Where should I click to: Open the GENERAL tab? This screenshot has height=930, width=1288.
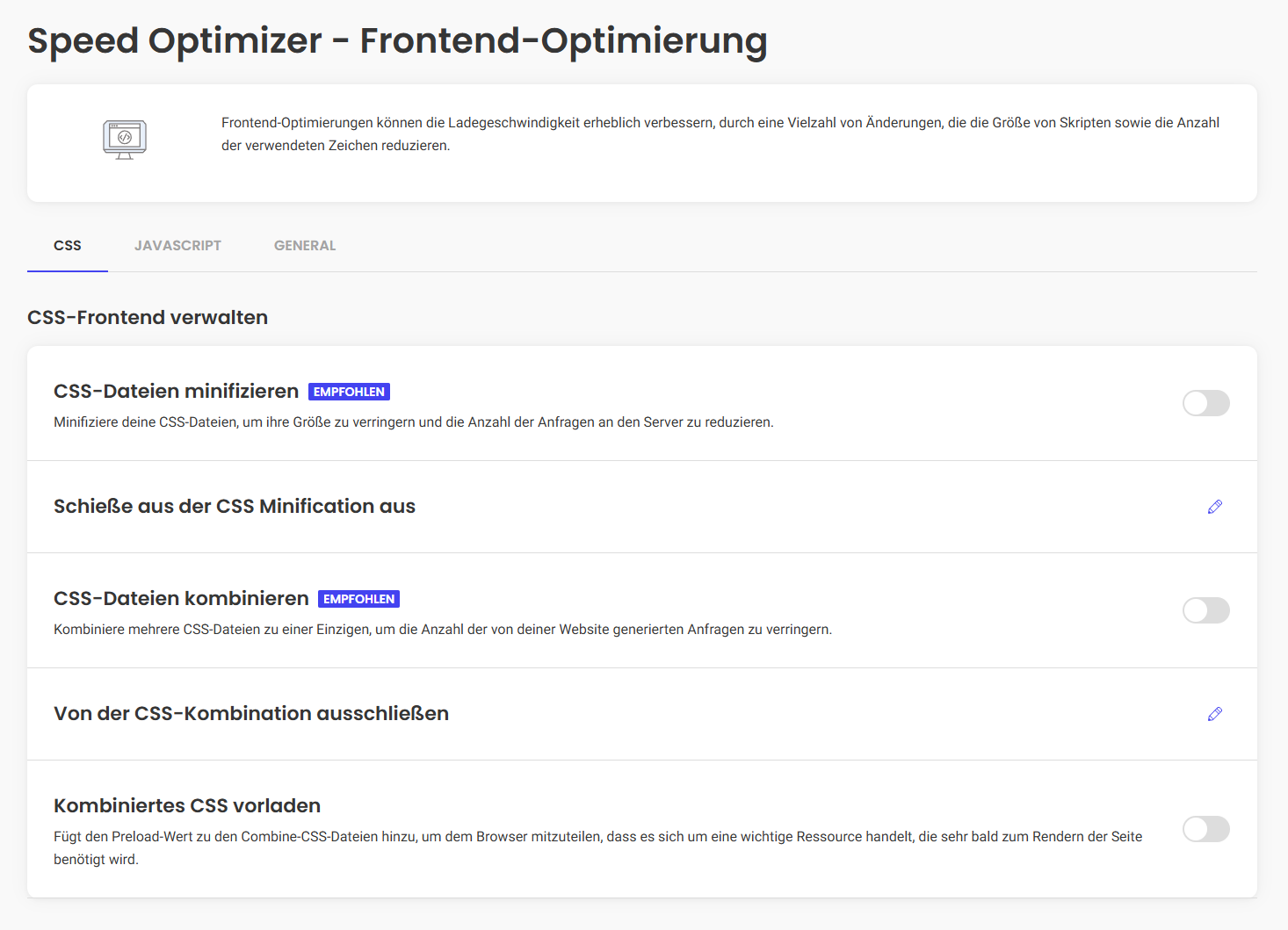click(305, 246)
